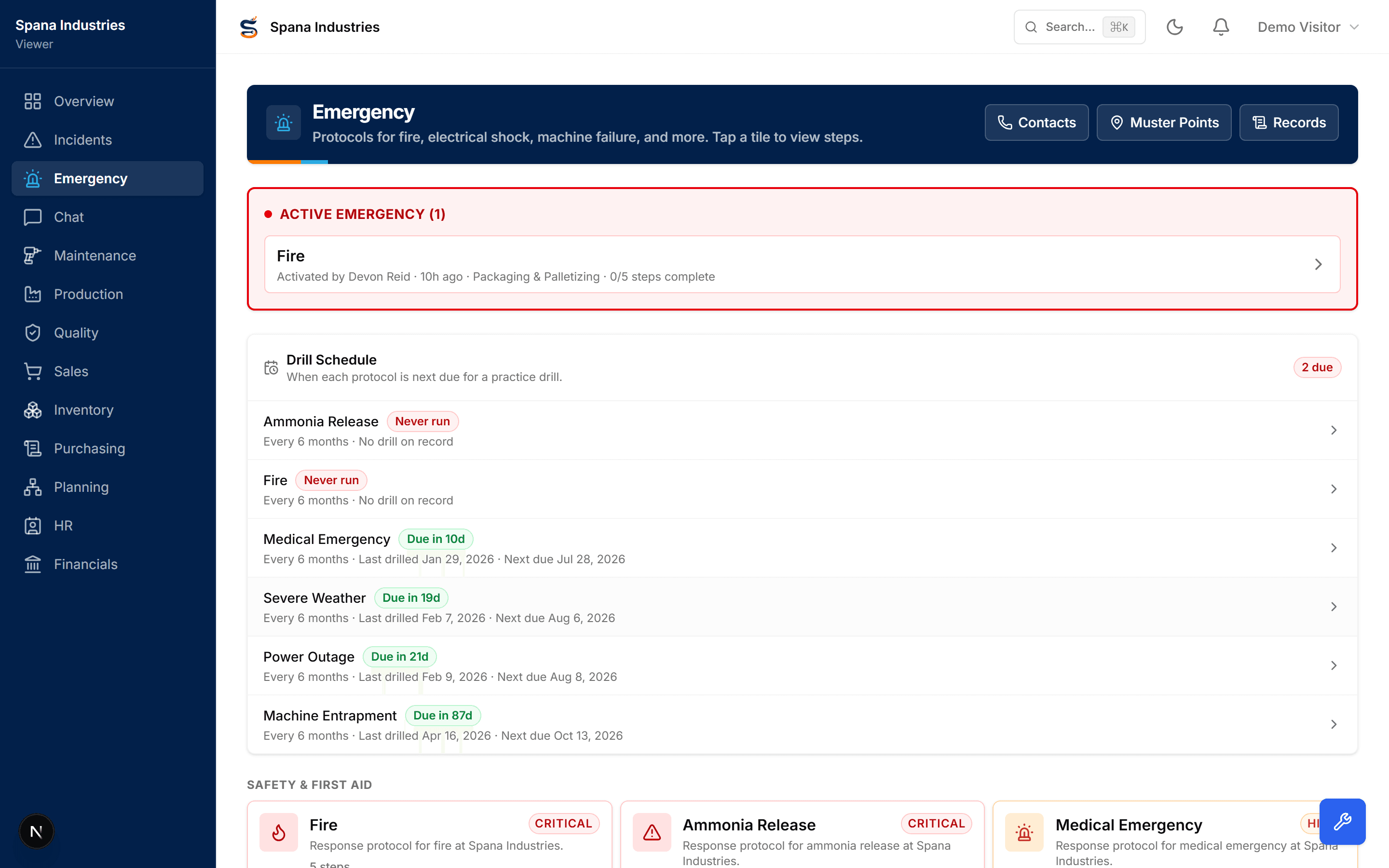
Task: Click Due in 87d badge
Action: [x=443, y=715]
